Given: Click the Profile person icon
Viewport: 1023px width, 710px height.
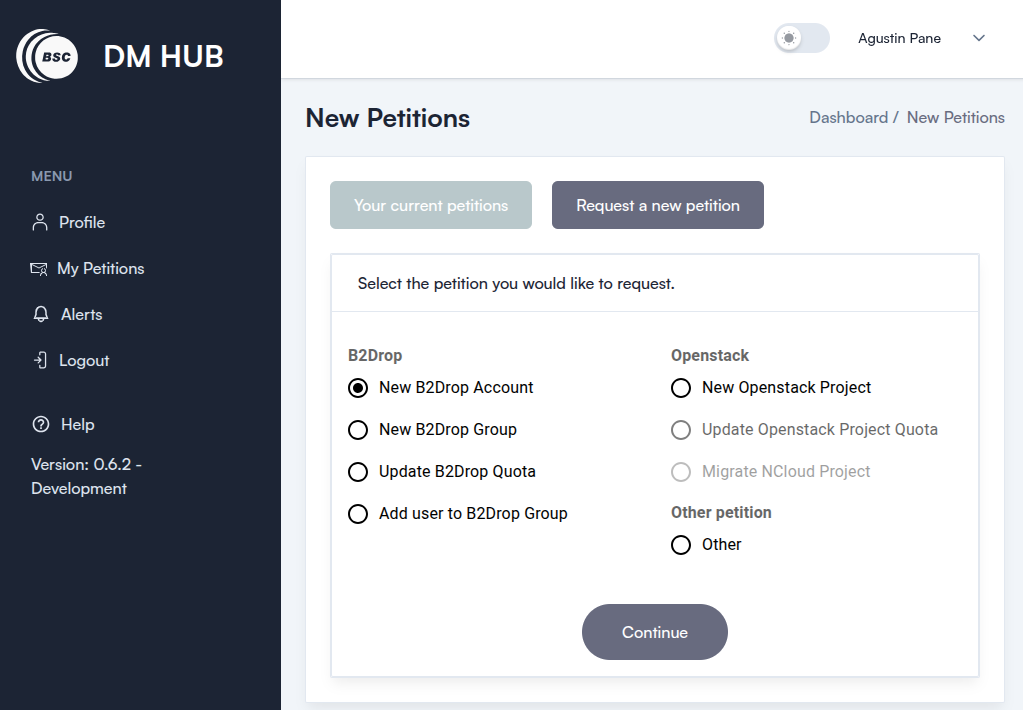Looking at the screenshot, I should click(x=40, y=223).
